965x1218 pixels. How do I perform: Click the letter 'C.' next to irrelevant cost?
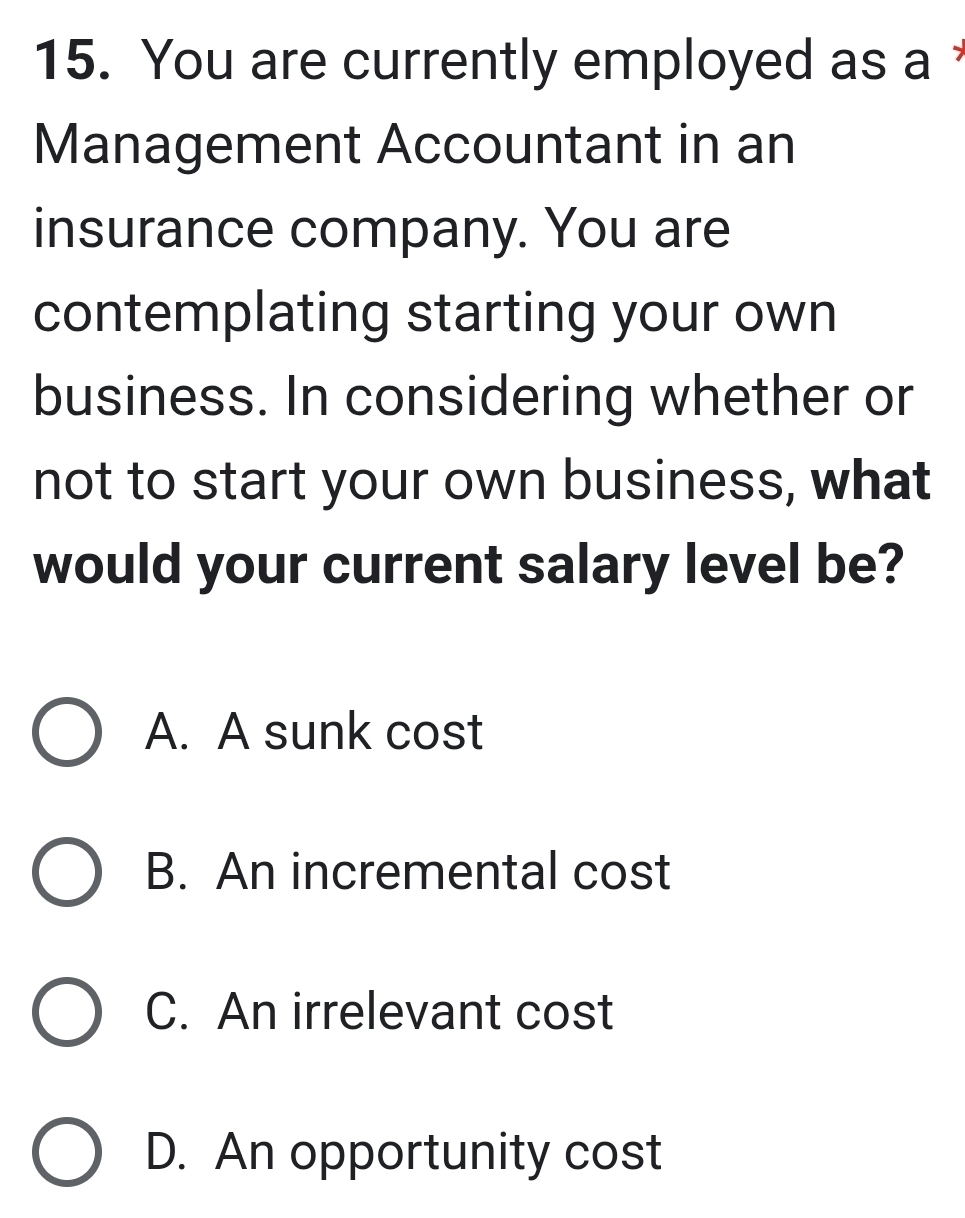[x=172, y=1013]
